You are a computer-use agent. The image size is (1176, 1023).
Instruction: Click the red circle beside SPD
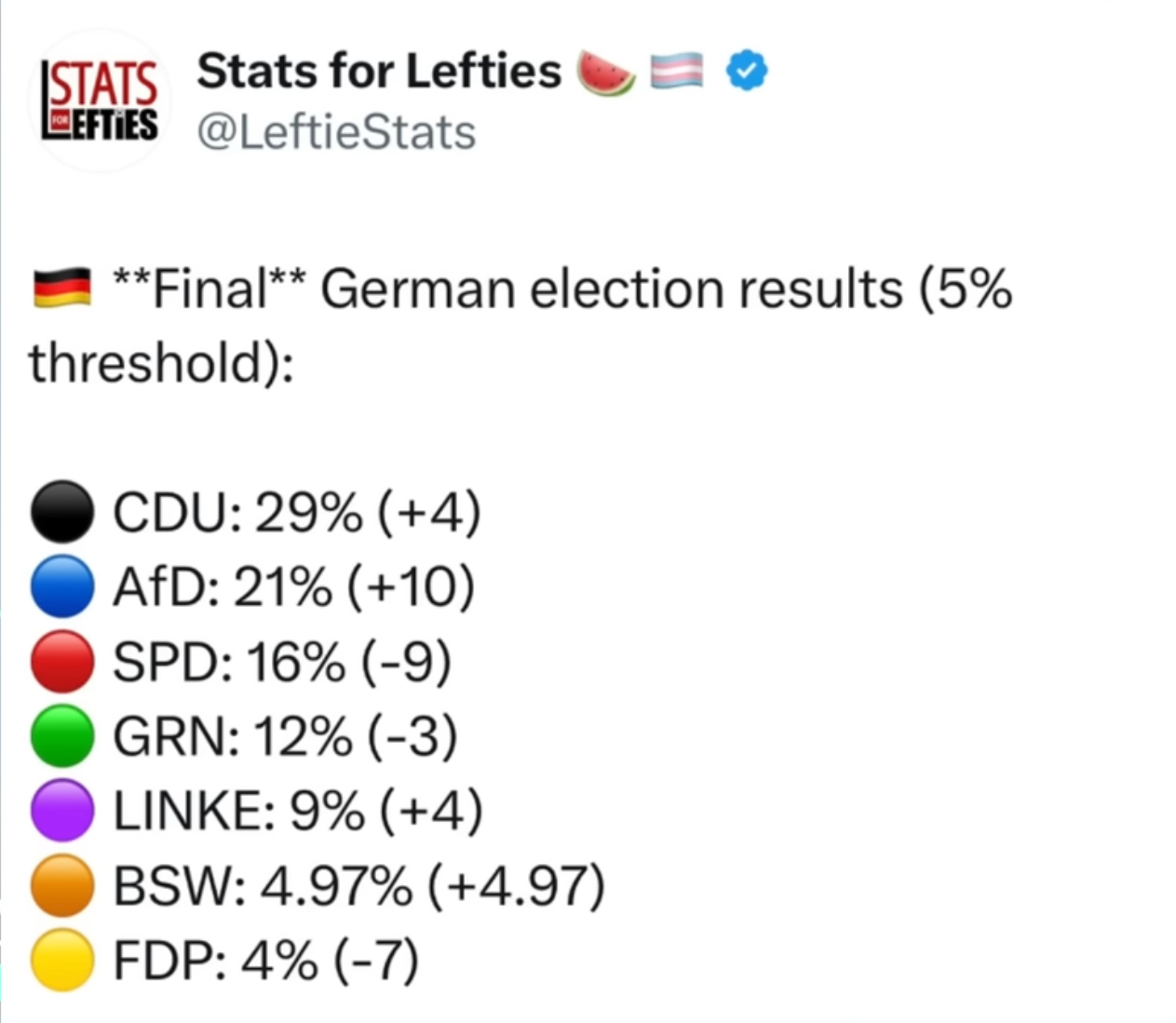[x=61, y=661]
